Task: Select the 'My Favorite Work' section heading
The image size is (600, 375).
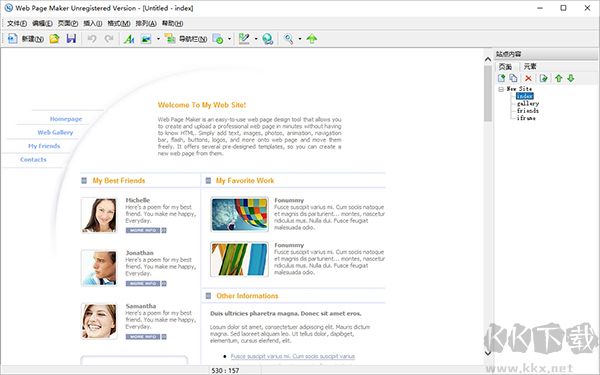Action: tap(245, 181)
